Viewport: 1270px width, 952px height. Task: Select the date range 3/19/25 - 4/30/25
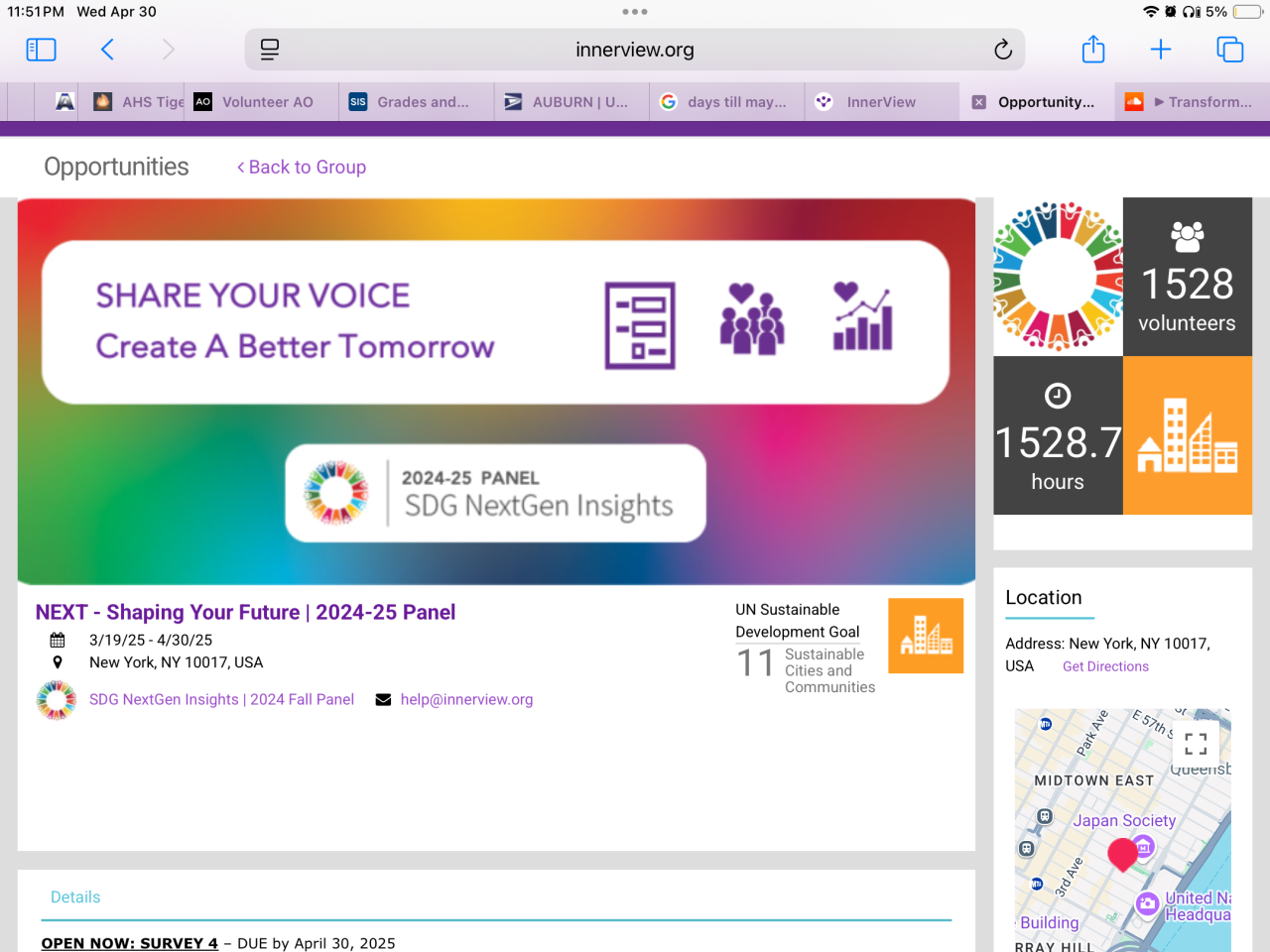tap(151, 641)
